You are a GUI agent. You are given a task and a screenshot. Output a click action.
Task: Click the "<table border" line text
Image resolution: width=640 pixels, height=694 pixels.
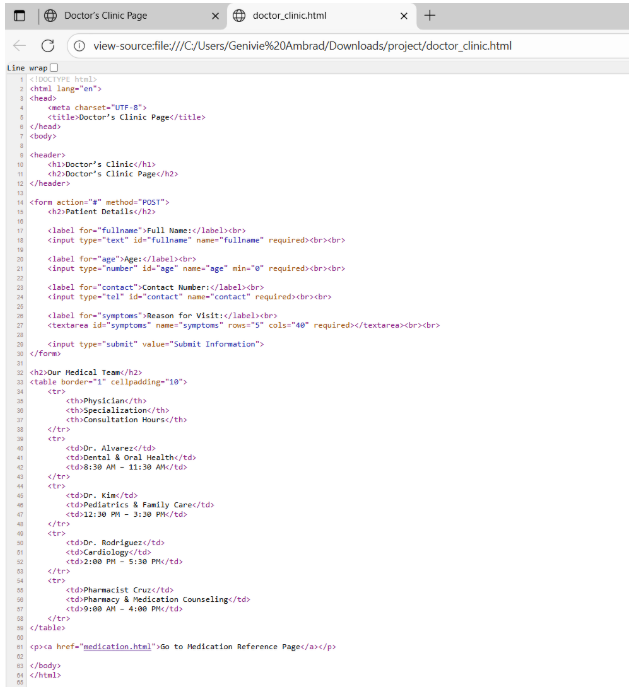(108, 382)
